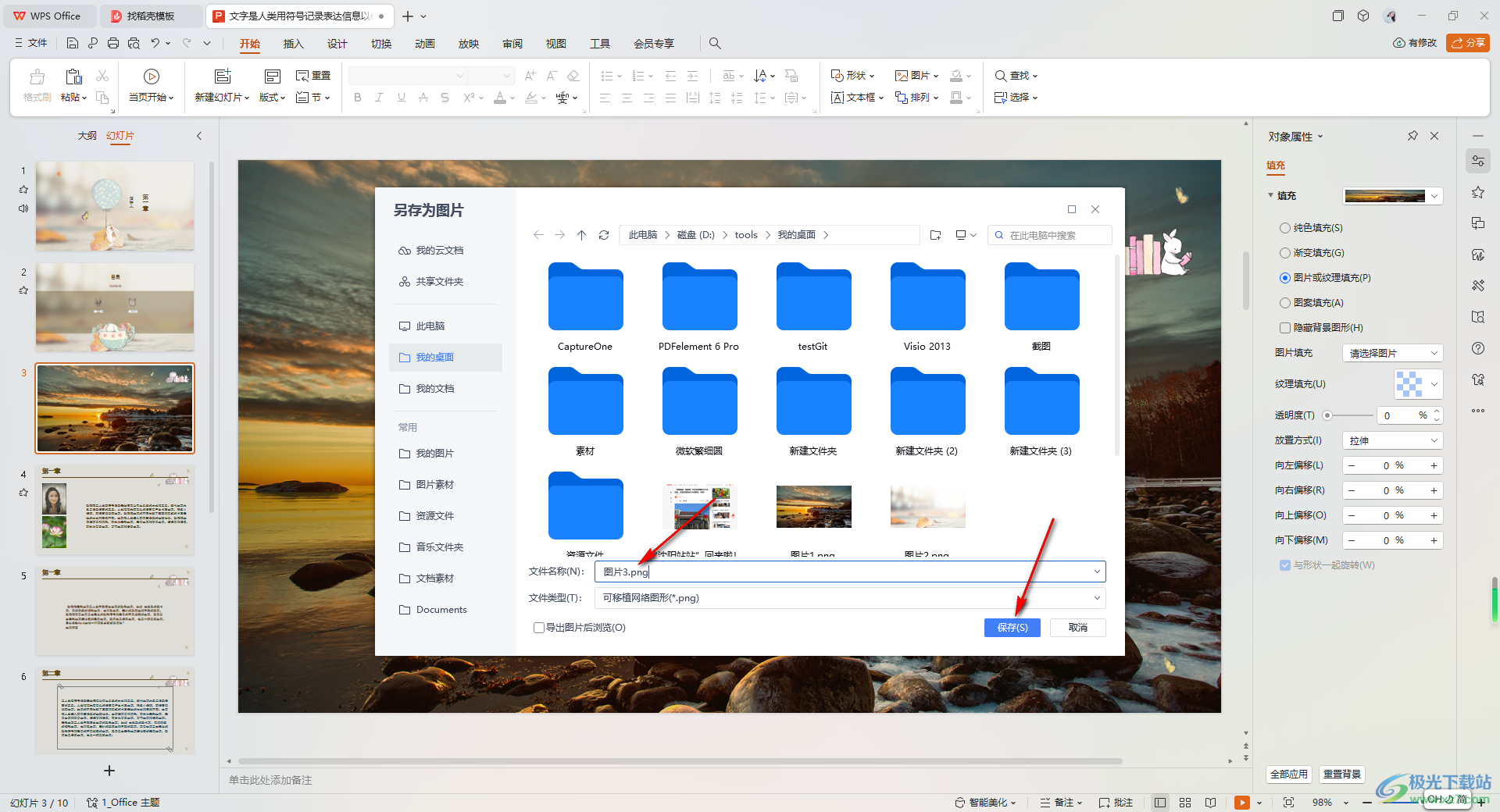The height and width of the screenshot is (812, 1500).
Task: Open the 动画 ribbon tab
Action: click(x=425, y=44)
